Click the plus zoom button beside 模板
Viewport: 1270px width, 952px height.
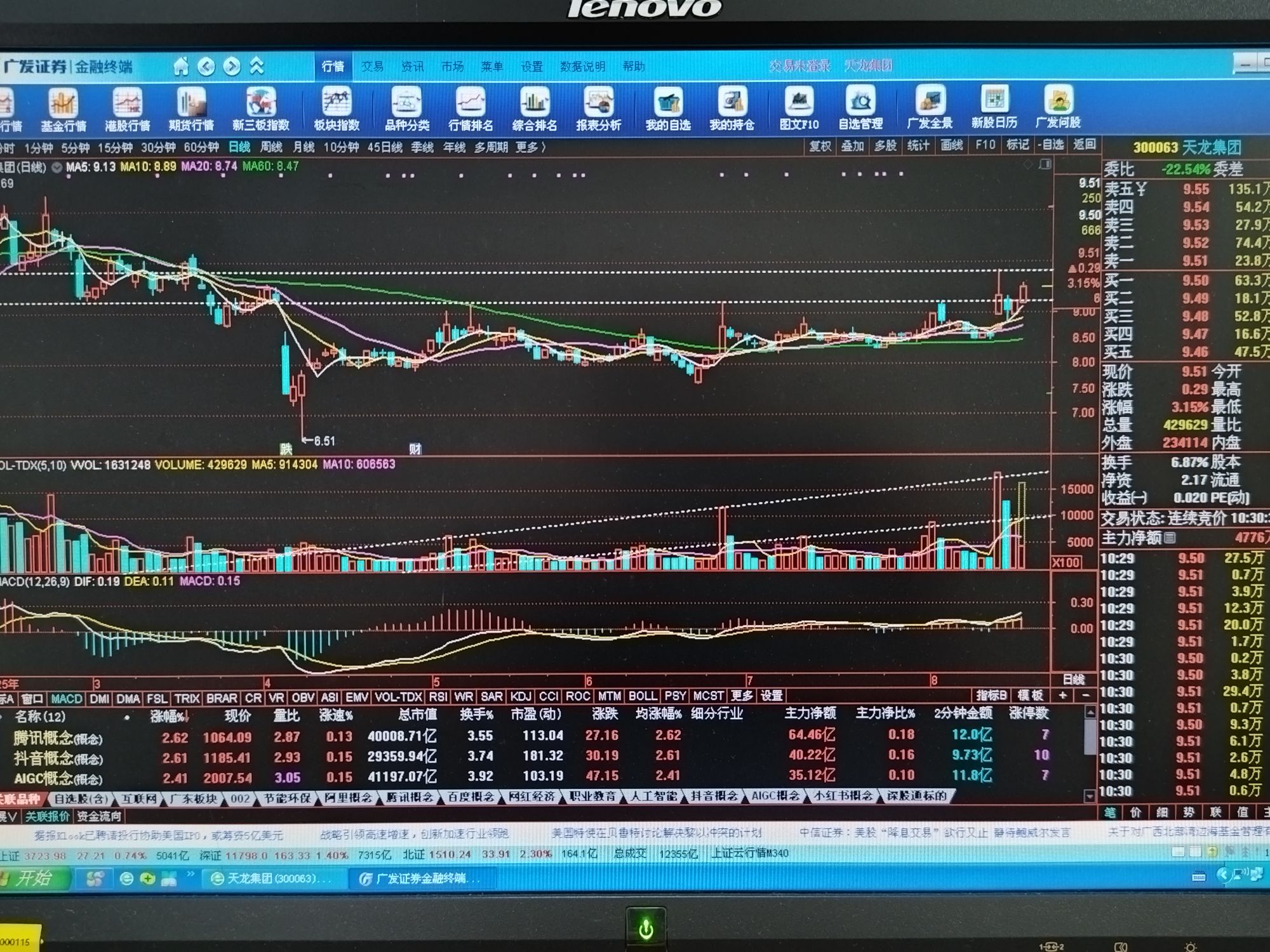(x=1062, y=696)
